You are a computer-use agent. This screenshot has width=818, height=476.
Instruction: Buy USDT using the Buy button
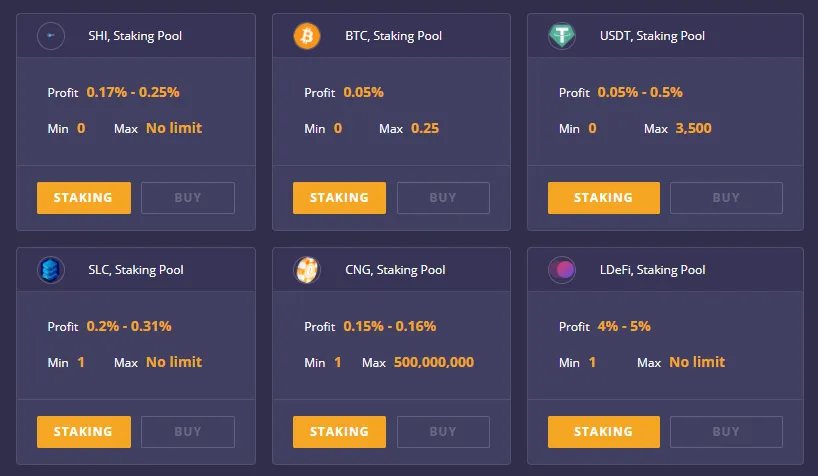pos(726,198)
